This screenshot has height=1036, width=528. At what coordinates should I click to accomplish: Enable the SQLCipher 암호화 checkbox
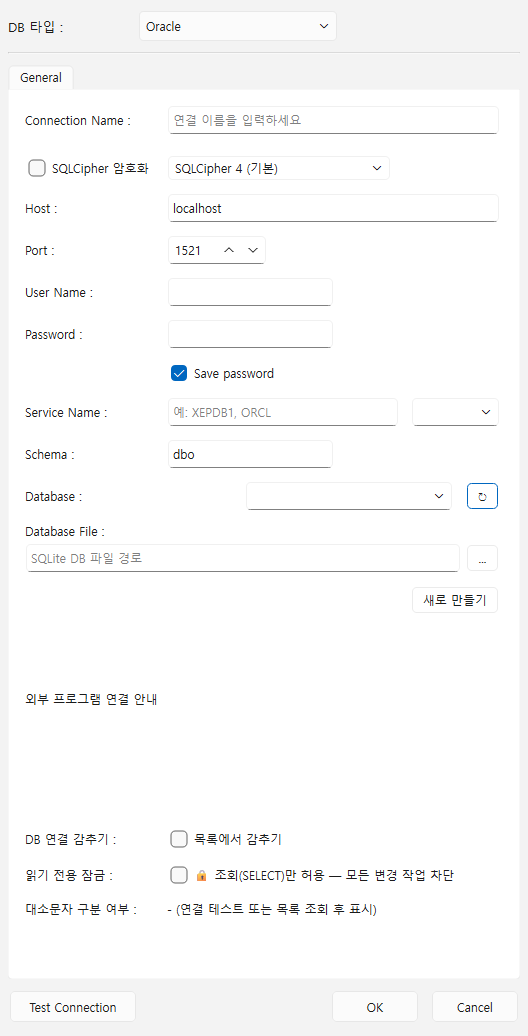click(37, 168)
